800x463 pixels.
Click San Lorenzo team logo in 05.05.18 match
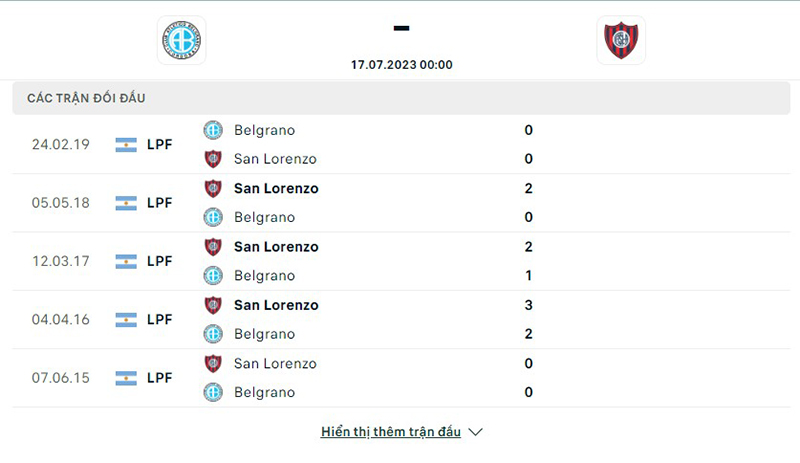(x=213, y=188)
